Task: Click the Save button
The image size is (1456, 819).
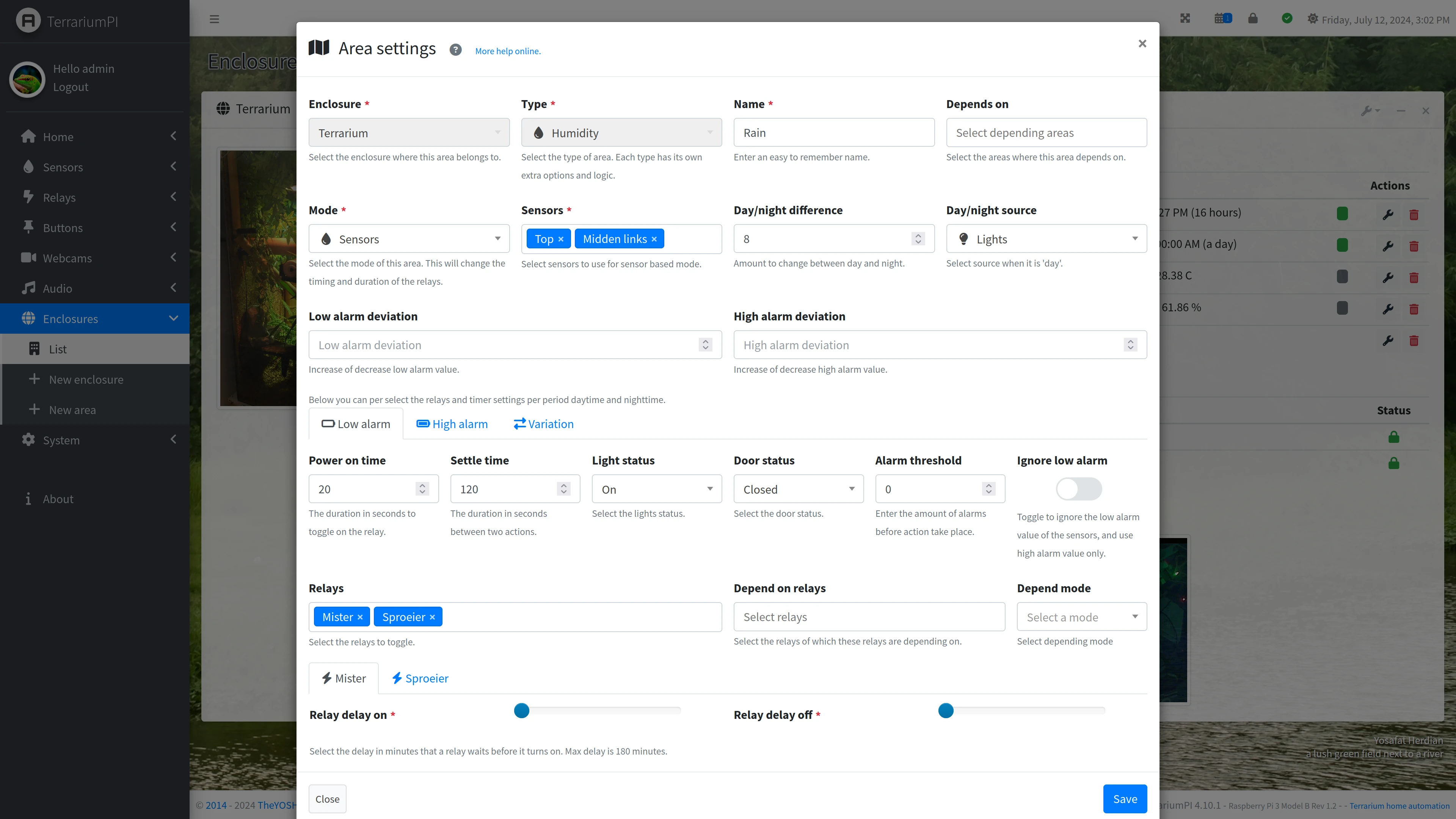Action: 1124,798
